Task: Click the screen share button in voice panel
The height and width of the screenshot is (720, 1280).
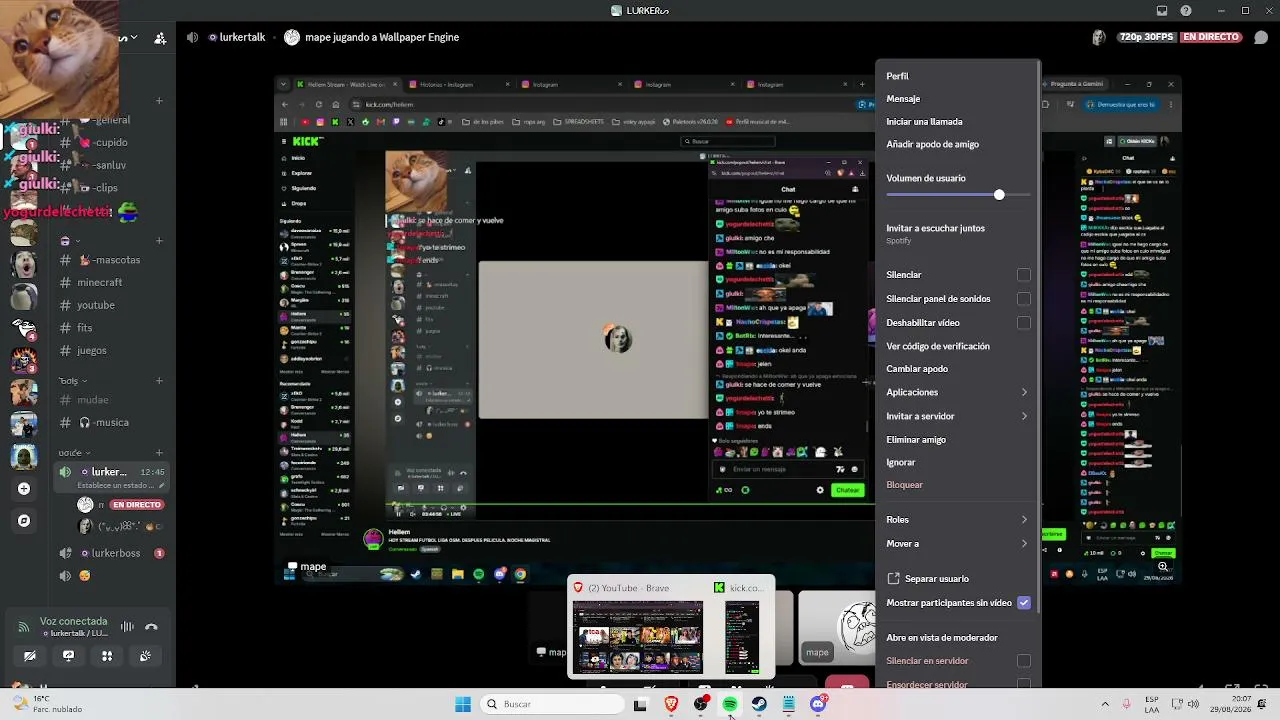Action: 68,656
